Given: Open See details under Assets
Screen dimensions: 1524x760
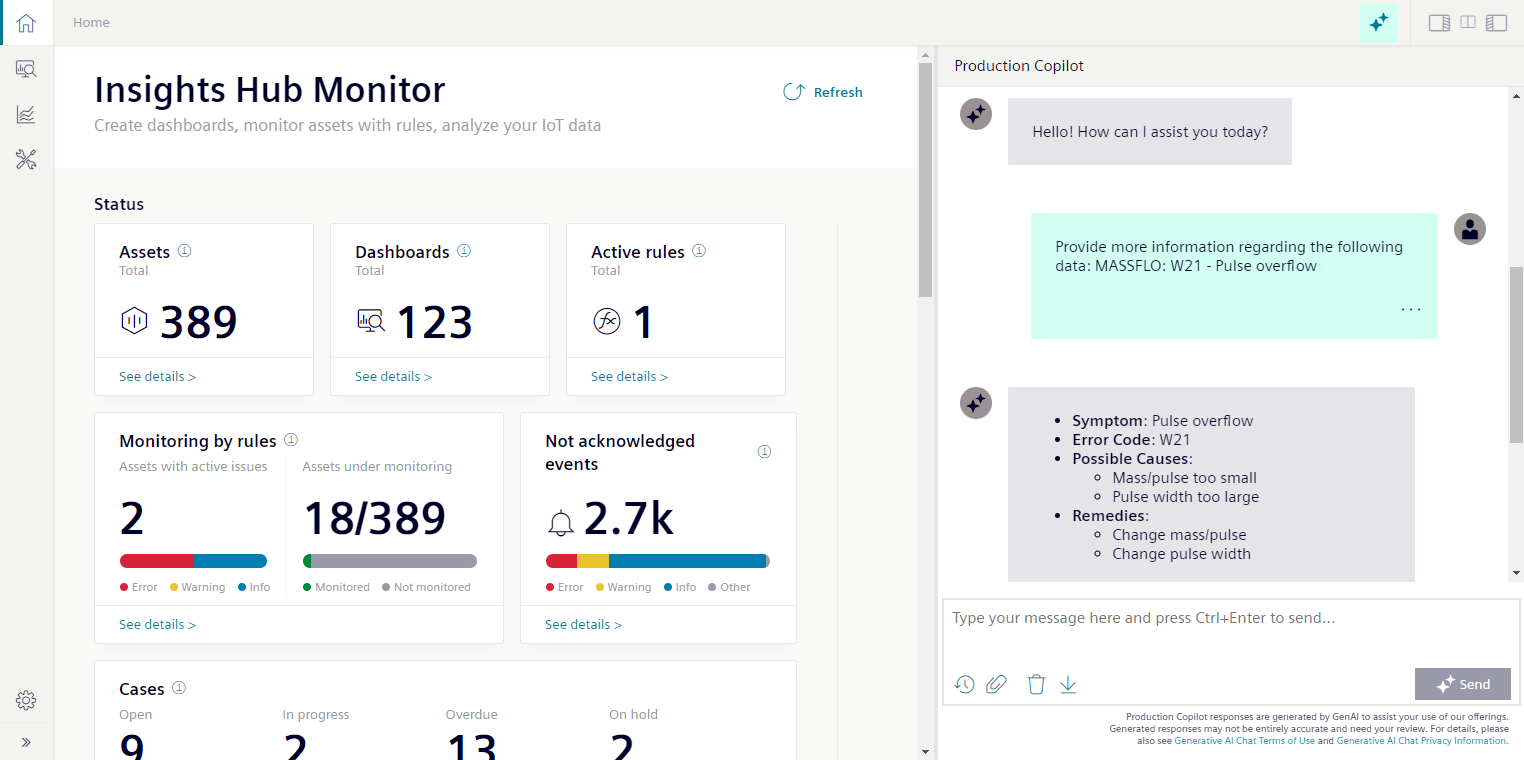Looking at the screenshot, I should pos(158,377).
